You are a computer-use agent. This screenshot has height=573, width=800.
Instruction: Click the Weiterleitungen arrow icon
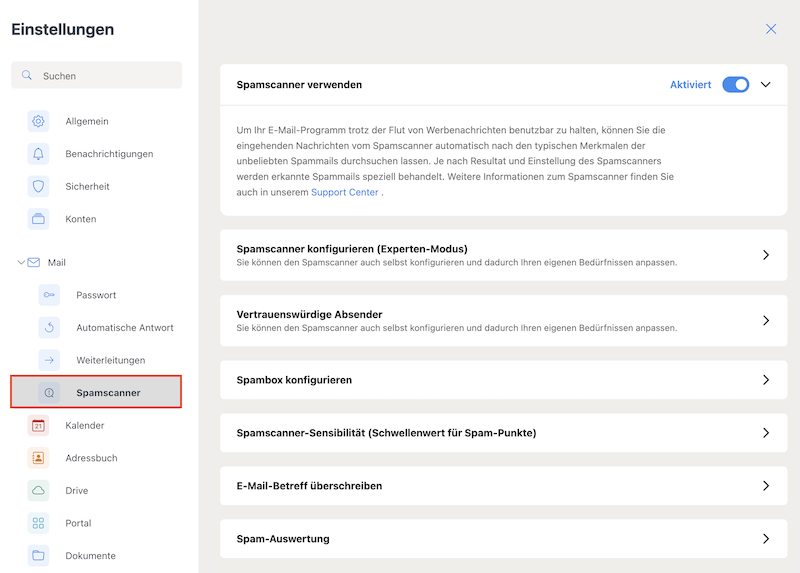tap(49, 360)
